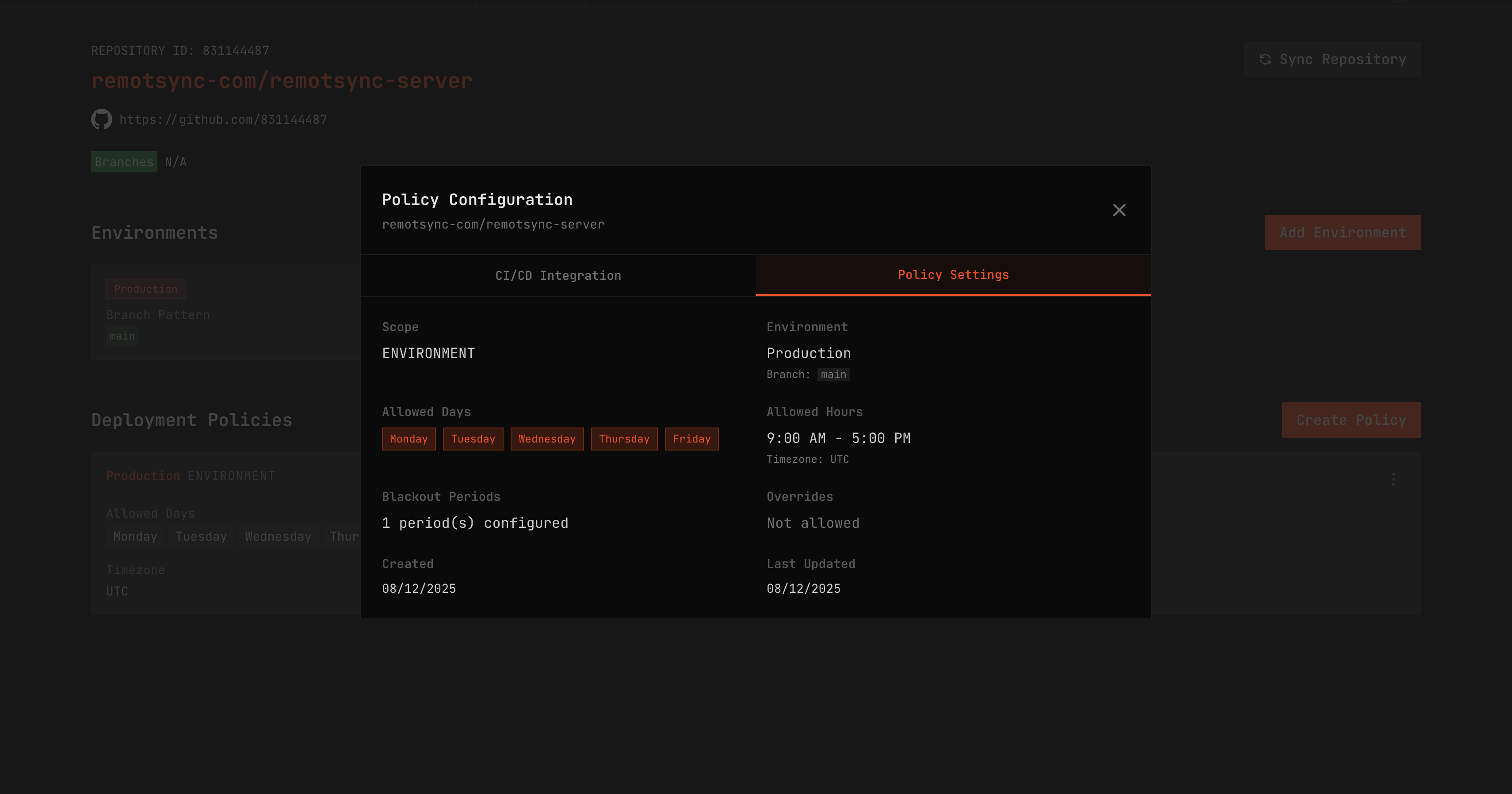Viewport: 1512px width, 794px height.
Task: Open the policy three-dot options menu
Action: [x=1393, y=480]
